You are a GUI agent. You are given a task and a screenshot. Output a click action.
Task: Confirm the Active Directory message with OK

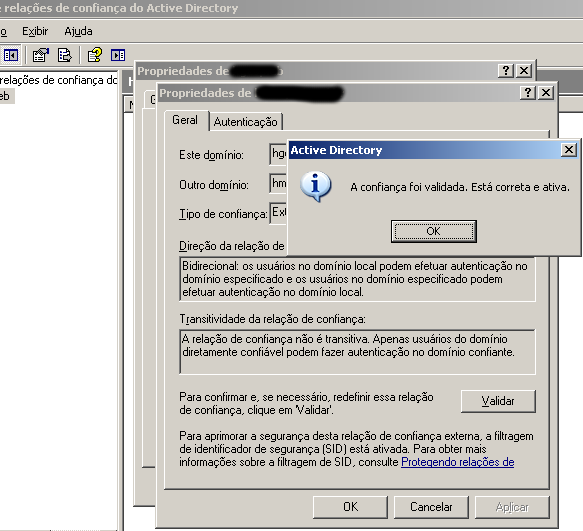434,231
